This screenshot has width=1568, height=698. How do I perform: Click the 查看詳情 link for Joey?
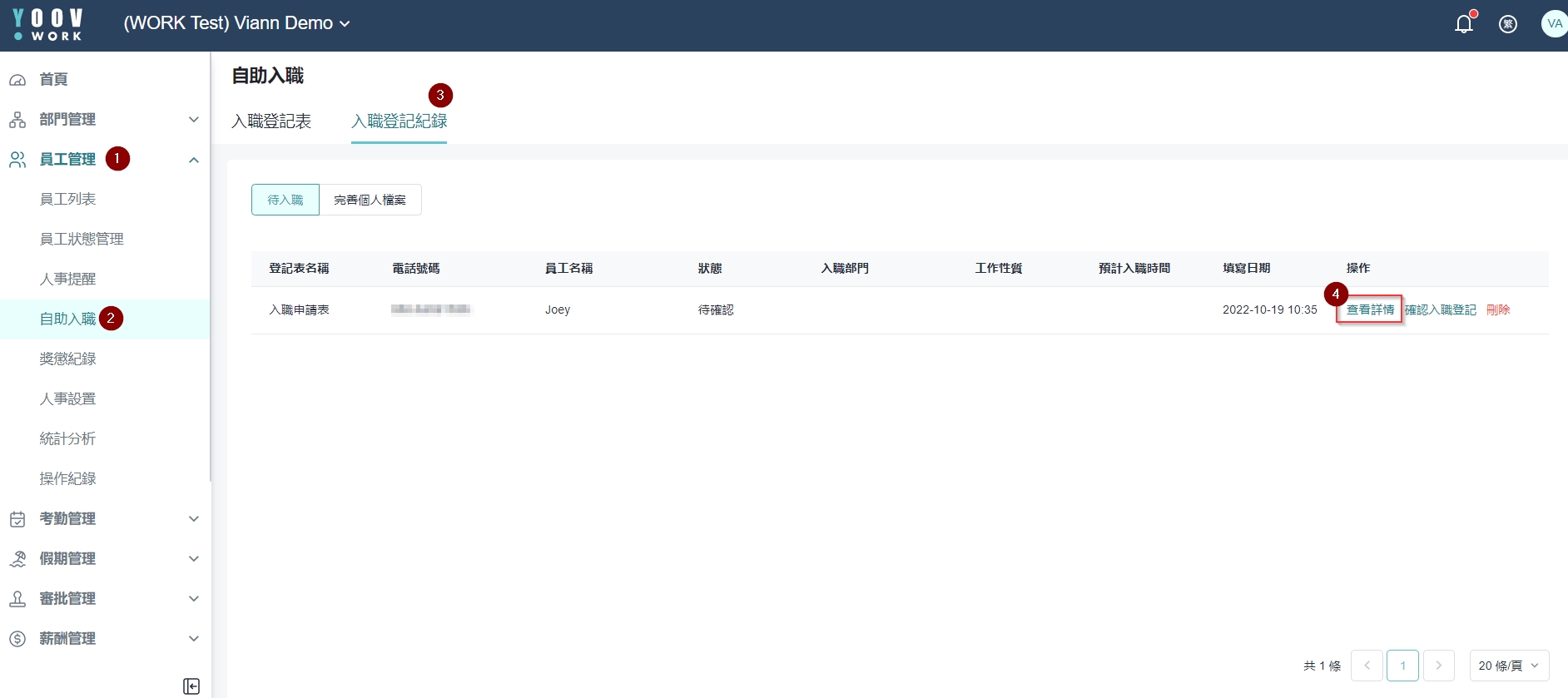1370,309
